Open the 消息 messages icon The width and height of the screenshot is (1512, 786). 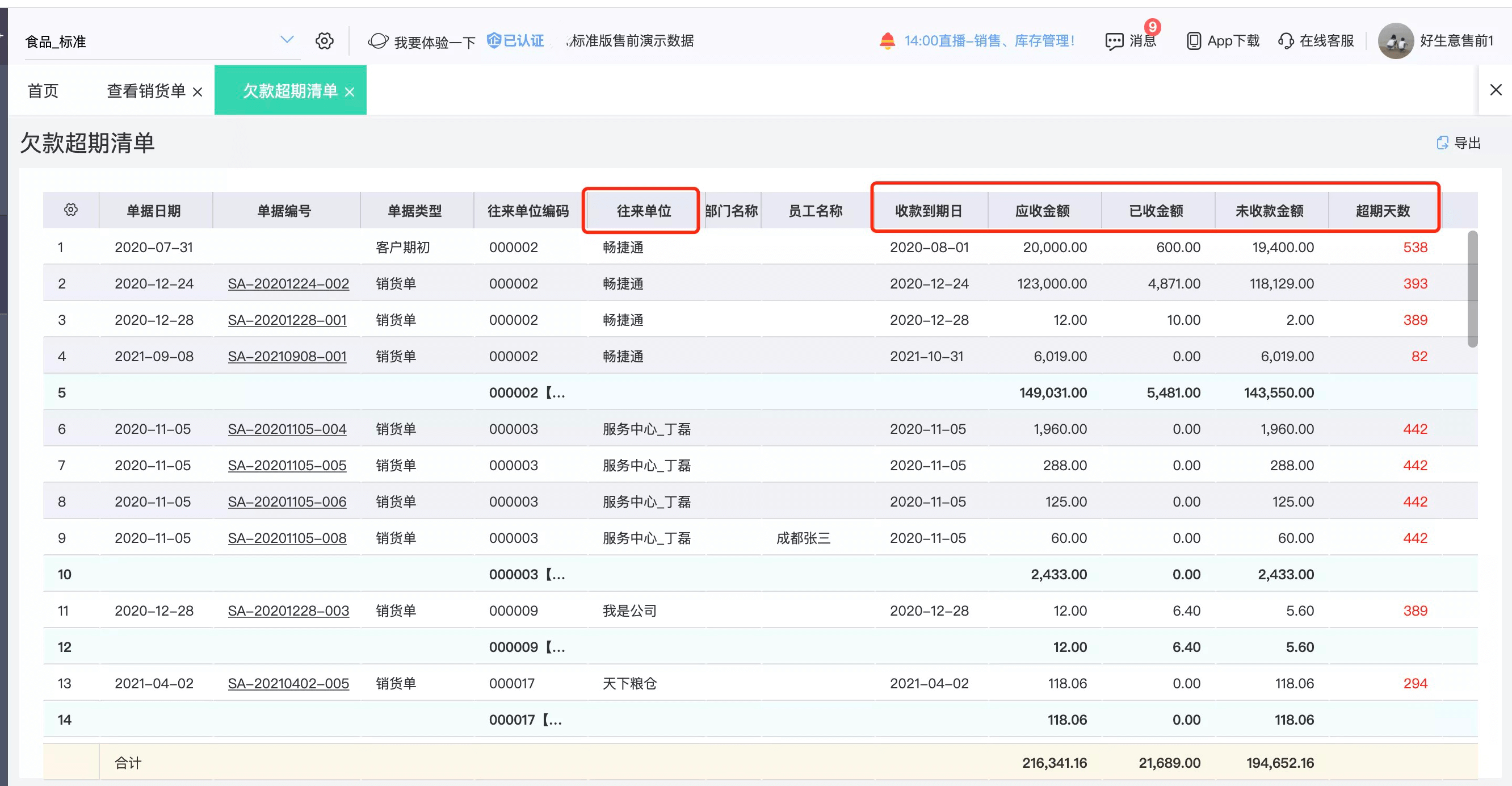(x=1114, y=41)
